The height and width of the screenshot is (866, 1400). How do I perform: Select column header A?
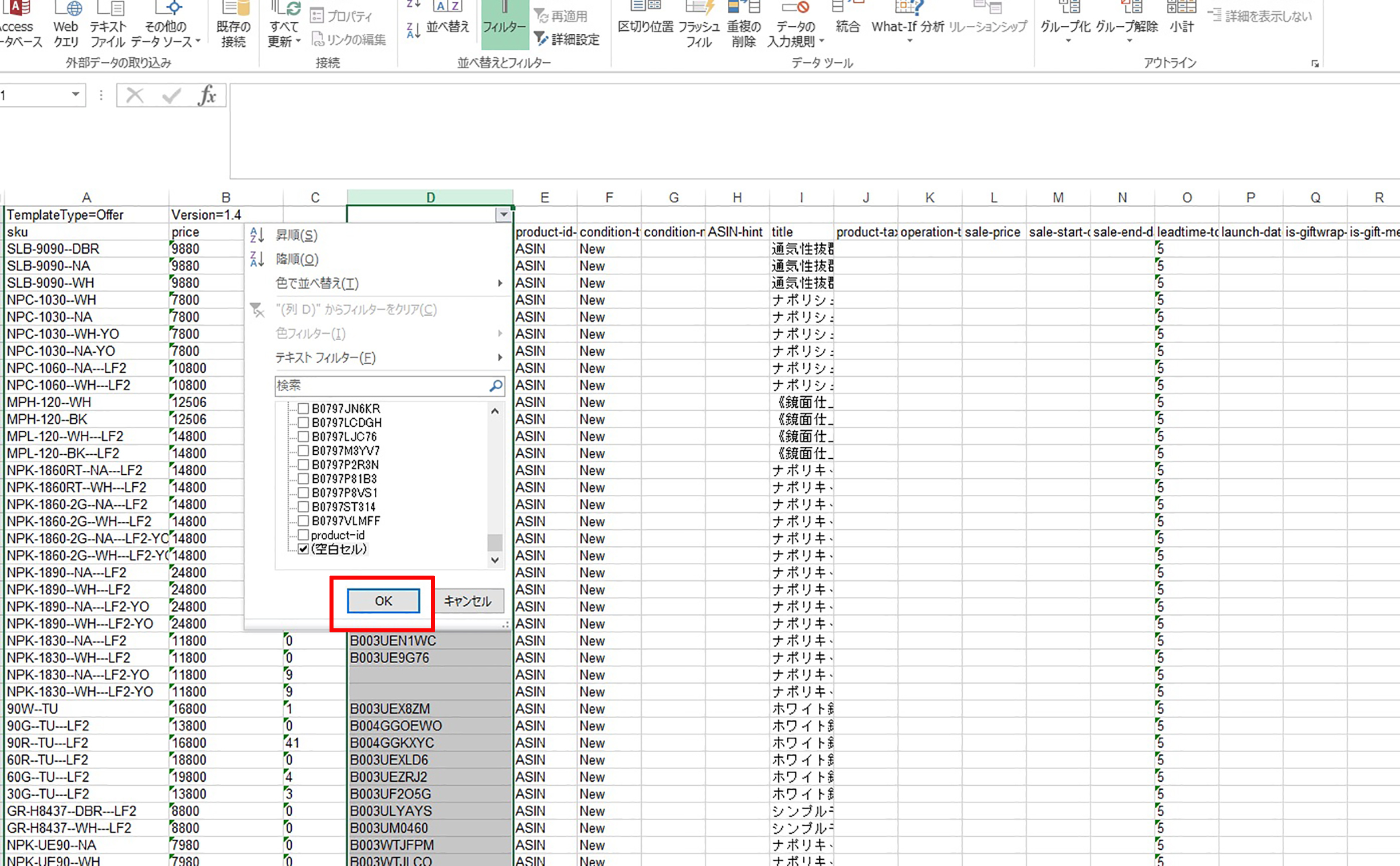click(87, 198)
